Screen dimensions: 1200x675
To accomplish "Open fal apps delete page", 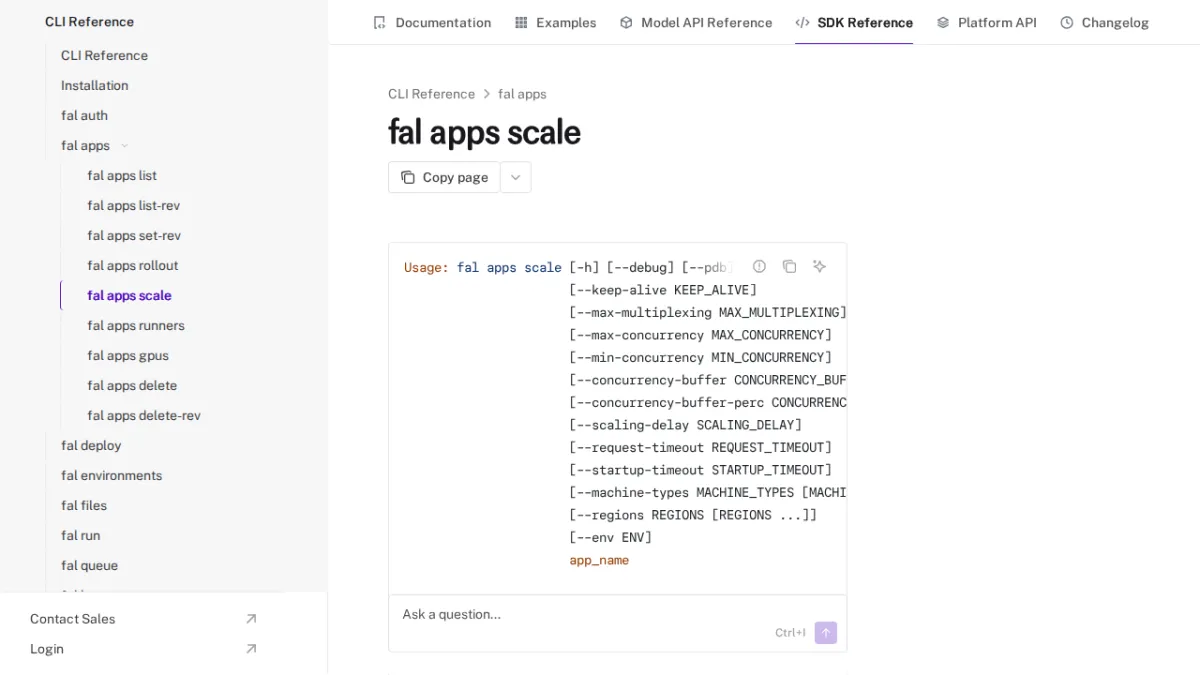I will tap(132, 385).
